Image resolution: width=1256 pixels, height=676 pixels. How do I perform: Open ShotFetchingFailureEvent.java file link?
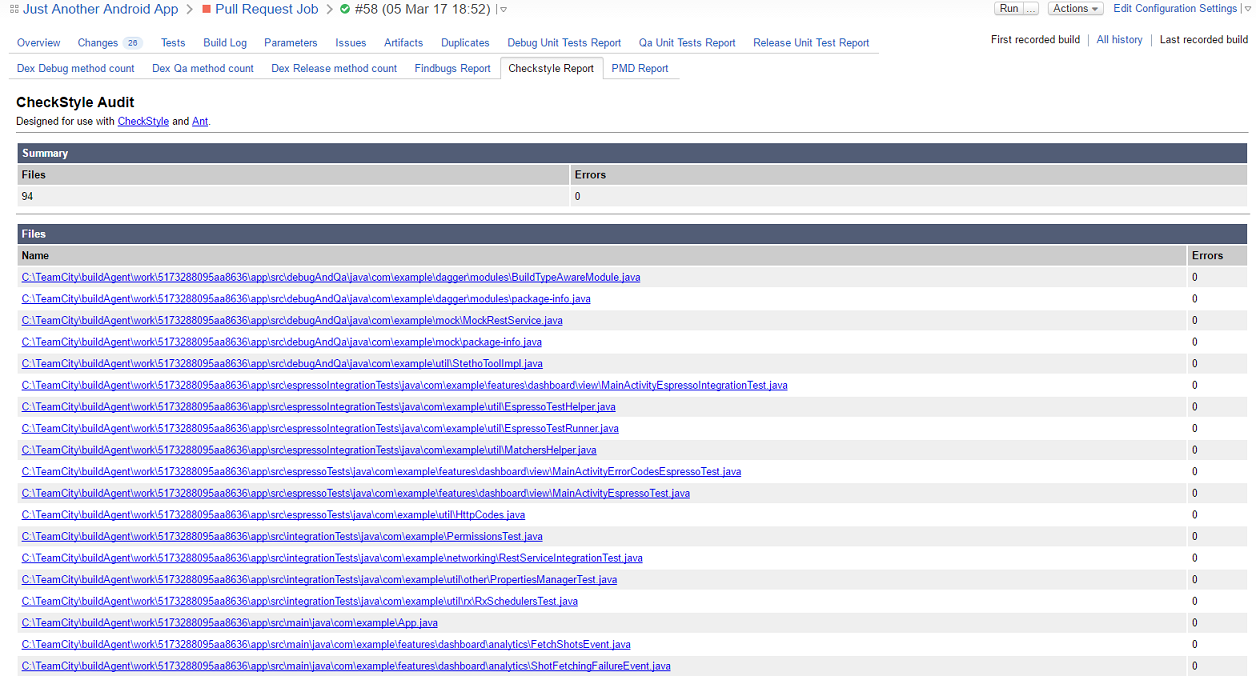coord(346,666)
